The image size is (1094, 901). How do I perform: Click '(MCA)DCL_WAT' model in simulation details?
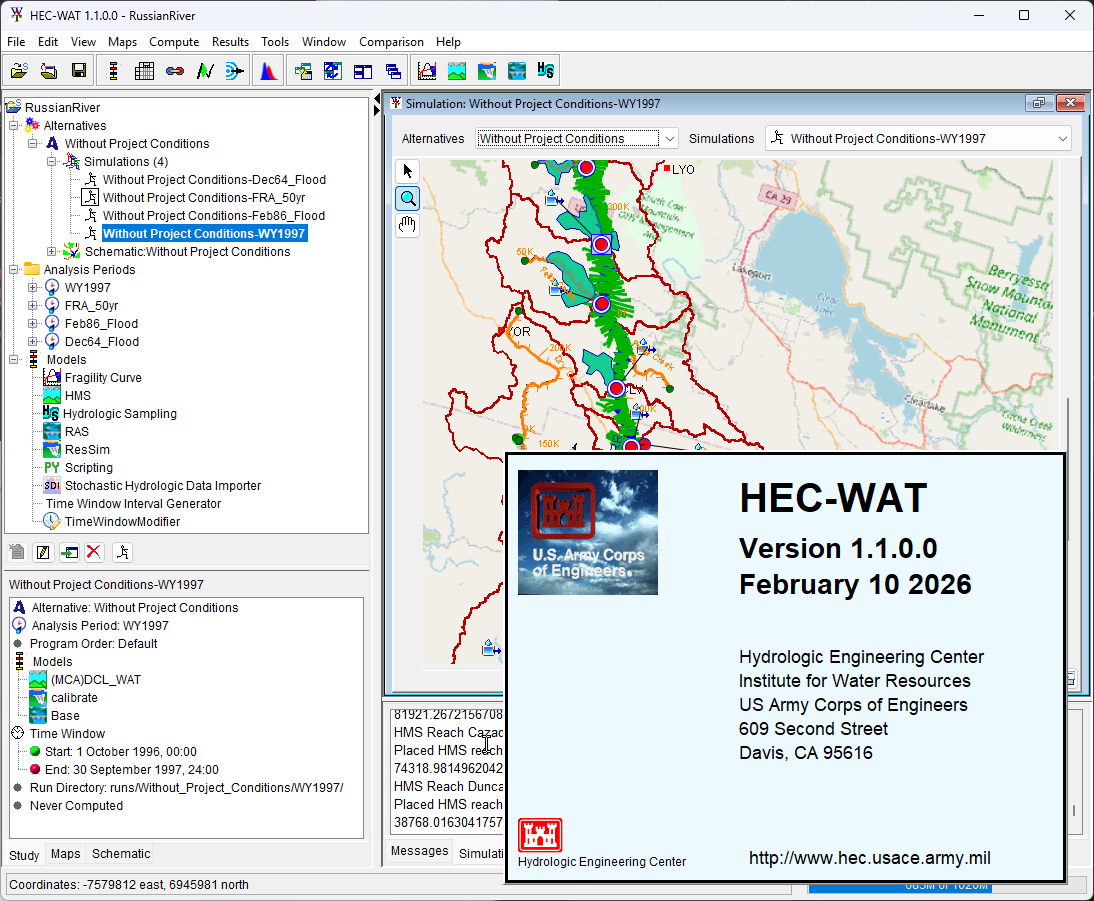pyautogui.click(x=96, y=680)
